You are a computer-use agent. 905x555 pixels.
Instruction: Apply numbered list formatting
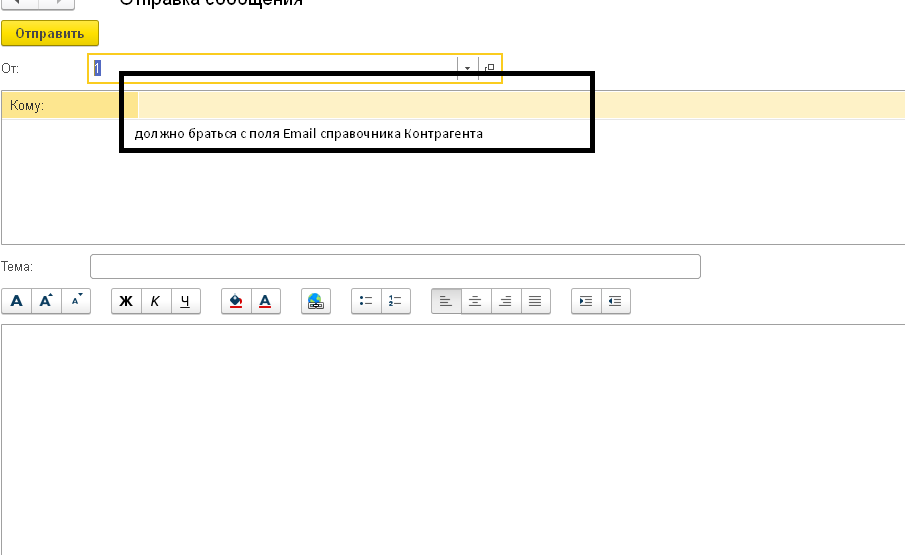[x=396, y=301]
